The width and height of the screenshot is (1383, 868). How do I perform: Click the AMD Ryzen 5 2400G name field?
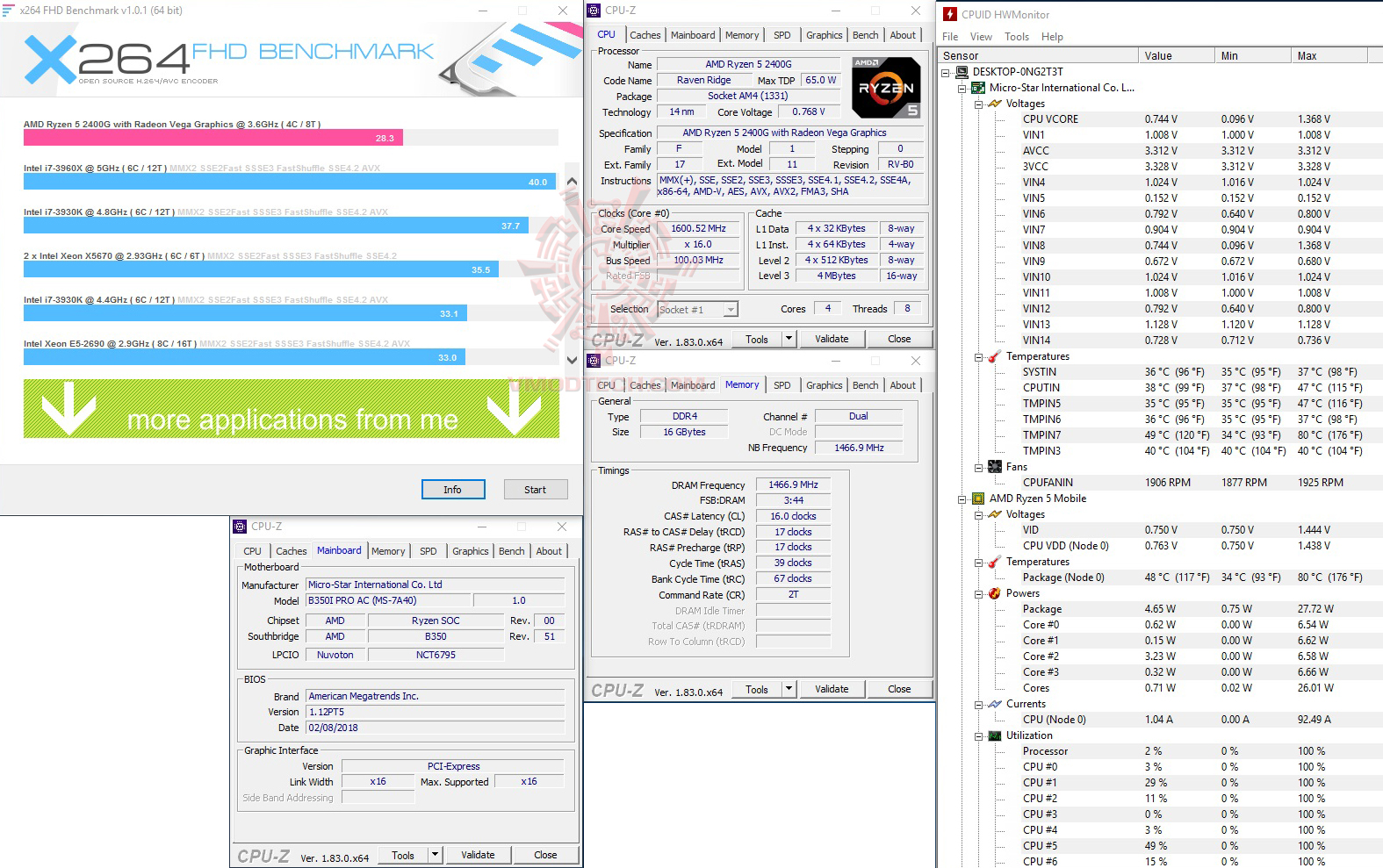tap(748, 64)
